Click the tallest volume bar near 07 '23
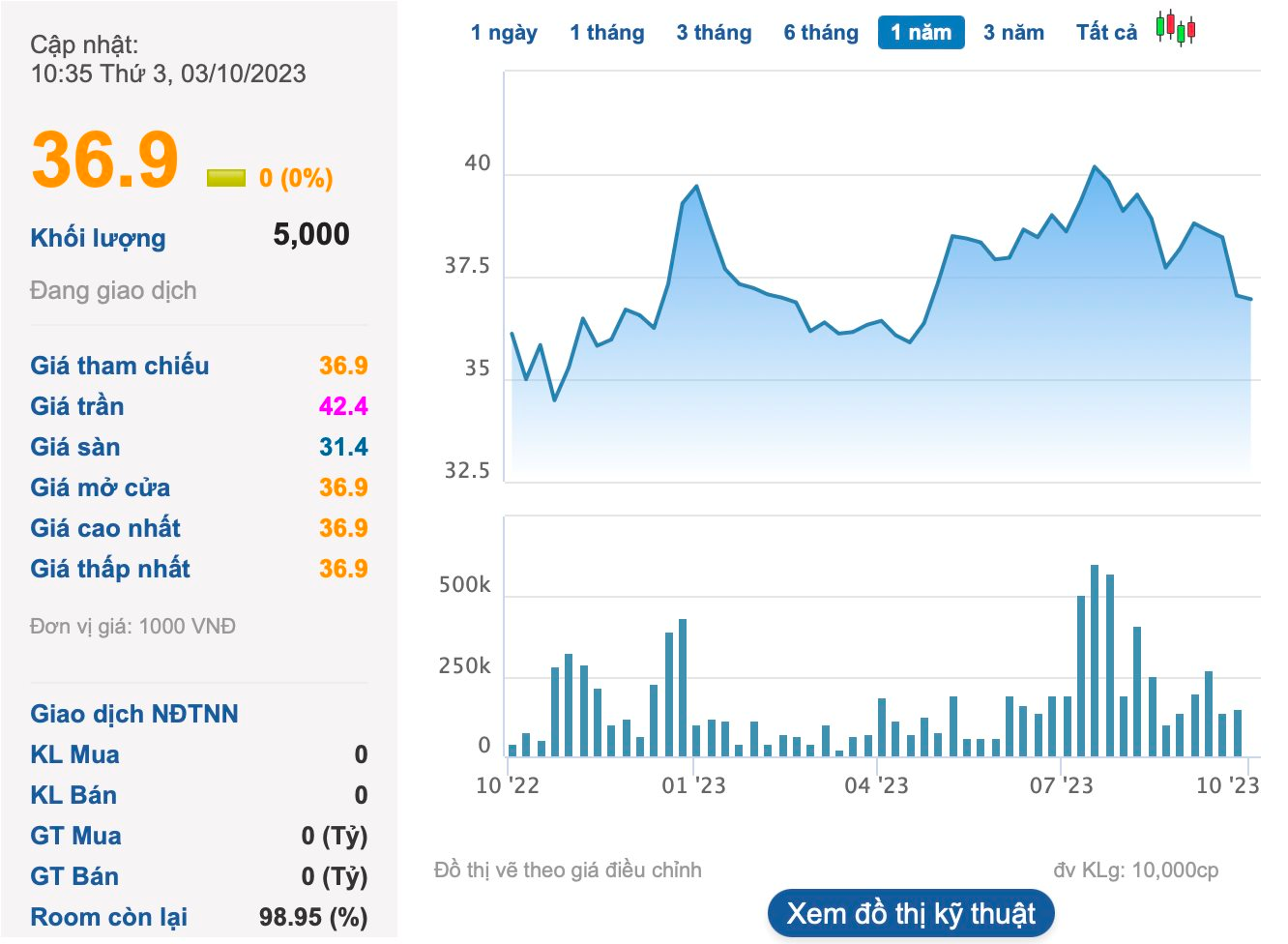This screenshot has height=944, width=1288. click(1095, 661)
